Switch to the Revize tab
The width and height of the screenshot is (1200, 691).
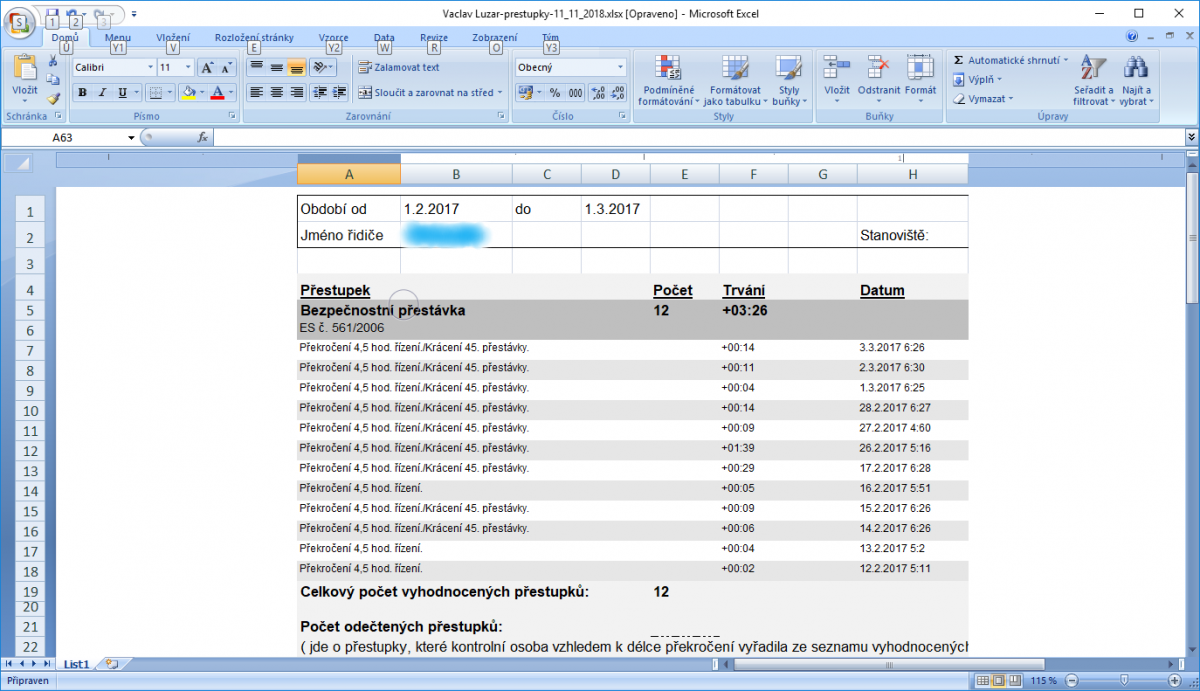point(434,37)
